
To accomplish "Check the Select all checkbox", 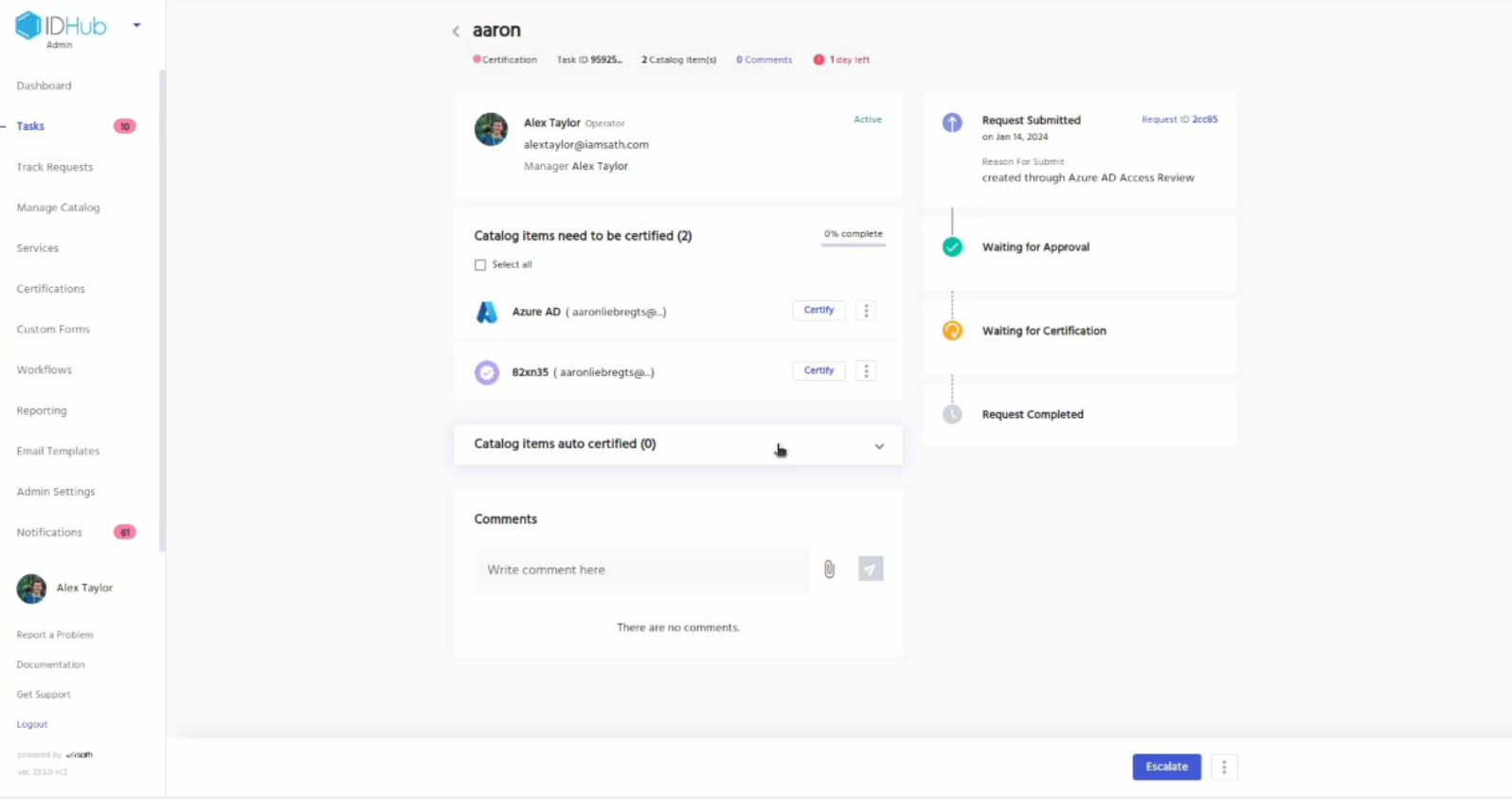I will (x=480, y=265).
